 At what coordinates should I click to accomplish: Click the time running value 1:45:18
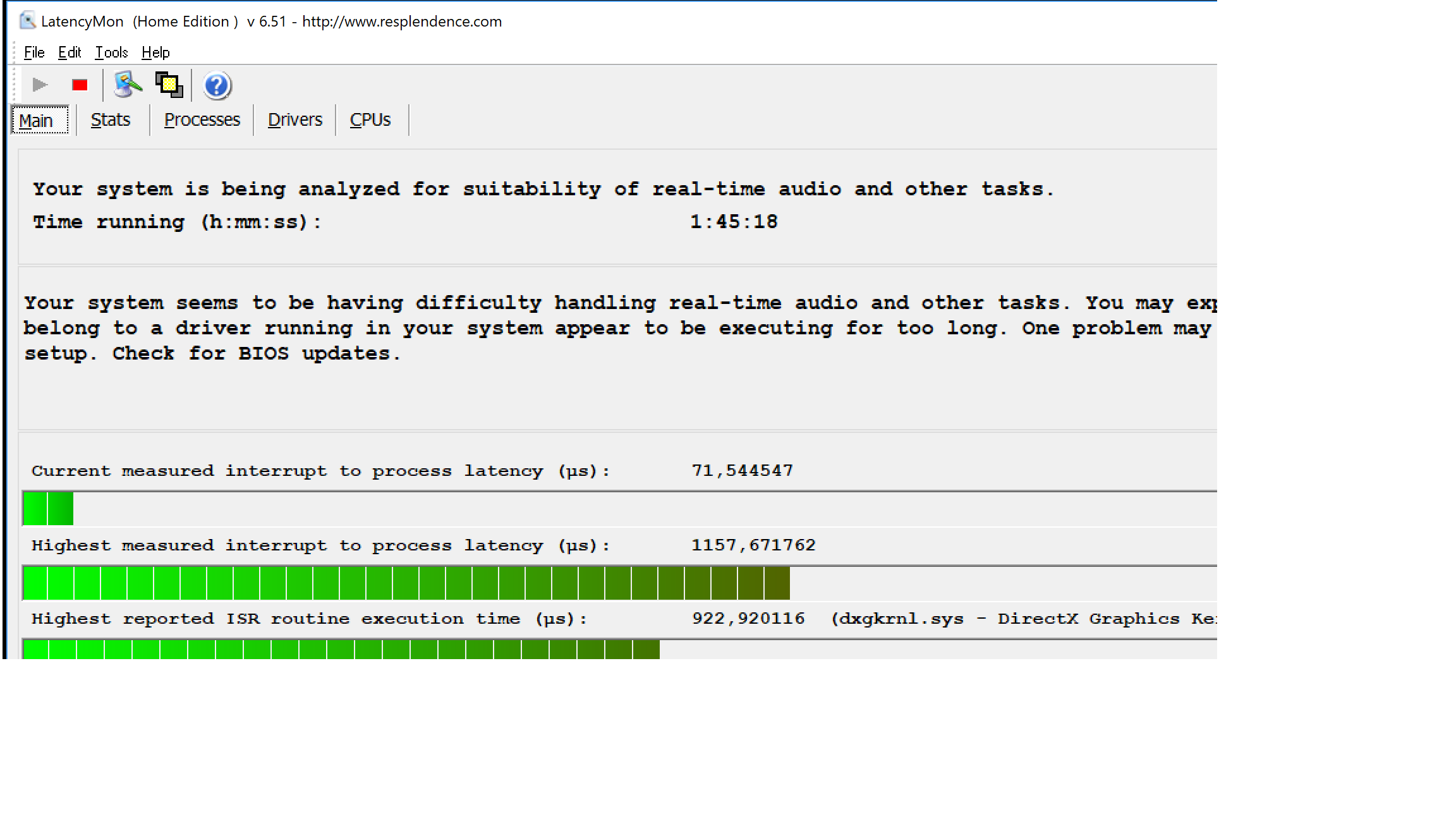point(734,222)
